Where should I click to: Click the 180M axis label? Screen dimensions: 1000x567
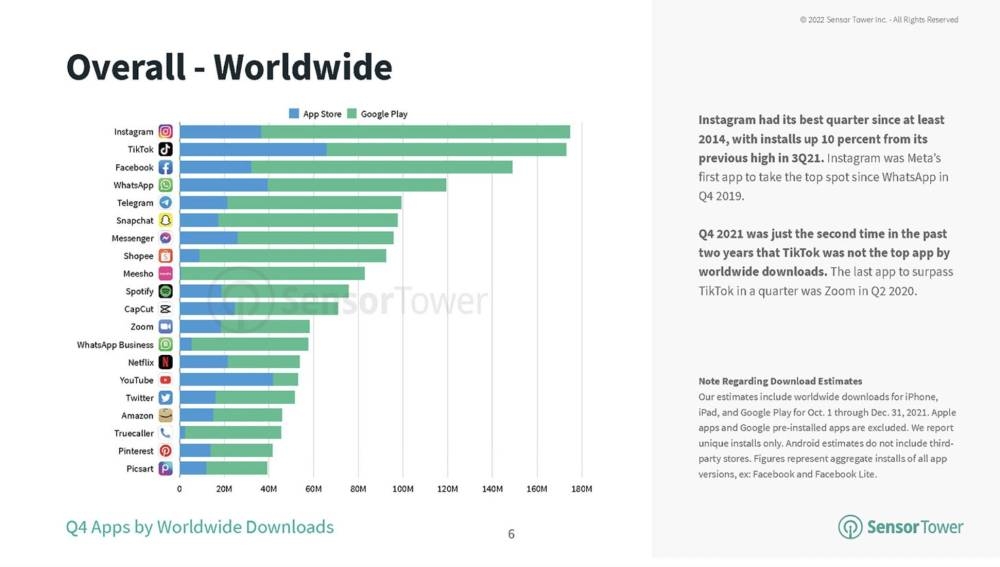(582, 489)
